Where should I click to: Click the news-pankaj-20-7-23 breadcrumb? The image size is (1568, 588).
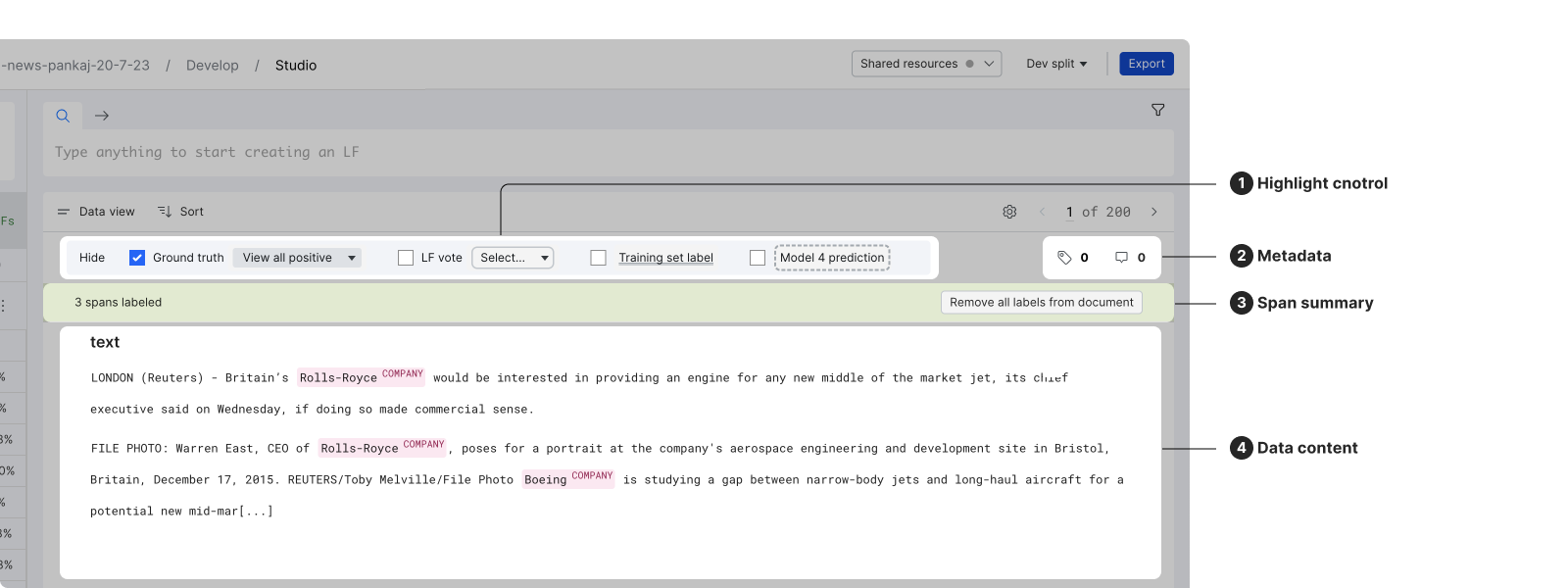coord(75,66)
